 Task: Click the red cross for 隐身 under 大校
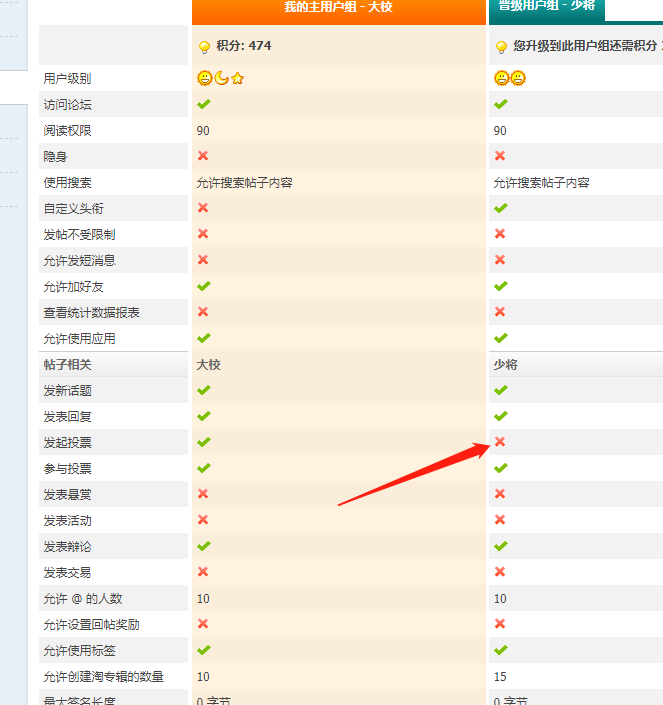[203, 156]
